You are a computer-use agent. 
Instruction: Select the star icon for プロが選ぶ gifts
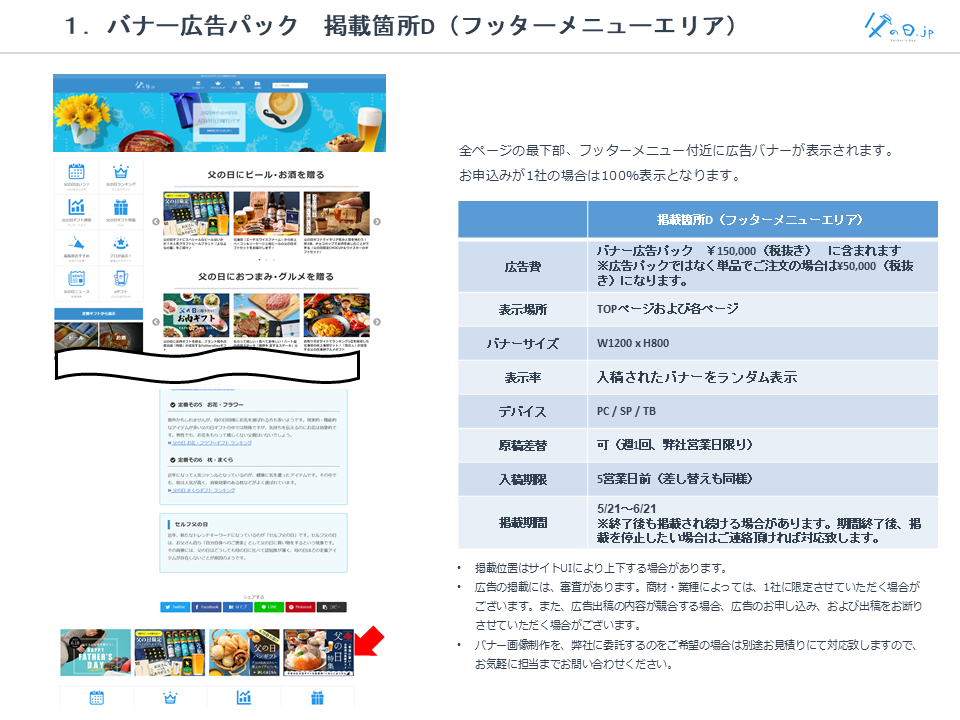pyautogui.click(x=120, y=243)
